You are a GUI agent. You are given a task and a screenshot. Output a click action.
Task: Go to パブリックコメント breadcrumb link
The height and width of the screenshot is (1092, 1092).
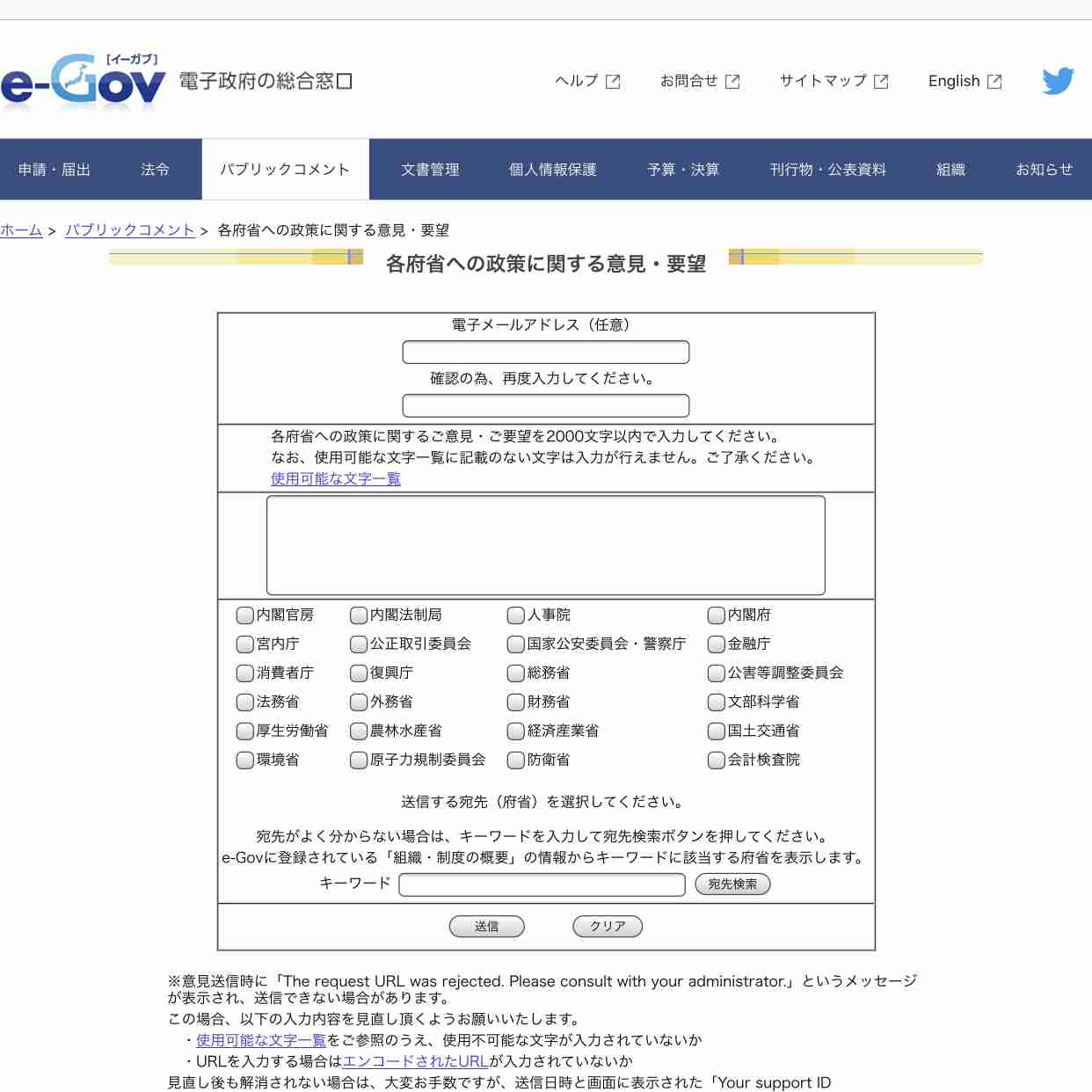click(130, 230)
